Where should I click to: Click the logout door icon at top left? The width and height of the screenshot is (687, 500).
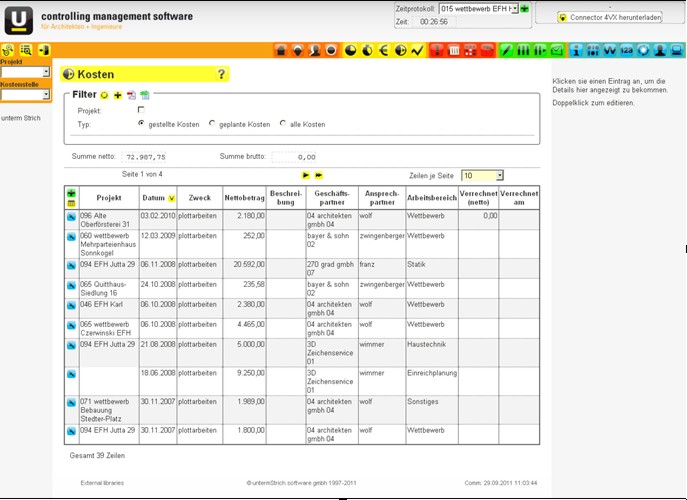44,50
